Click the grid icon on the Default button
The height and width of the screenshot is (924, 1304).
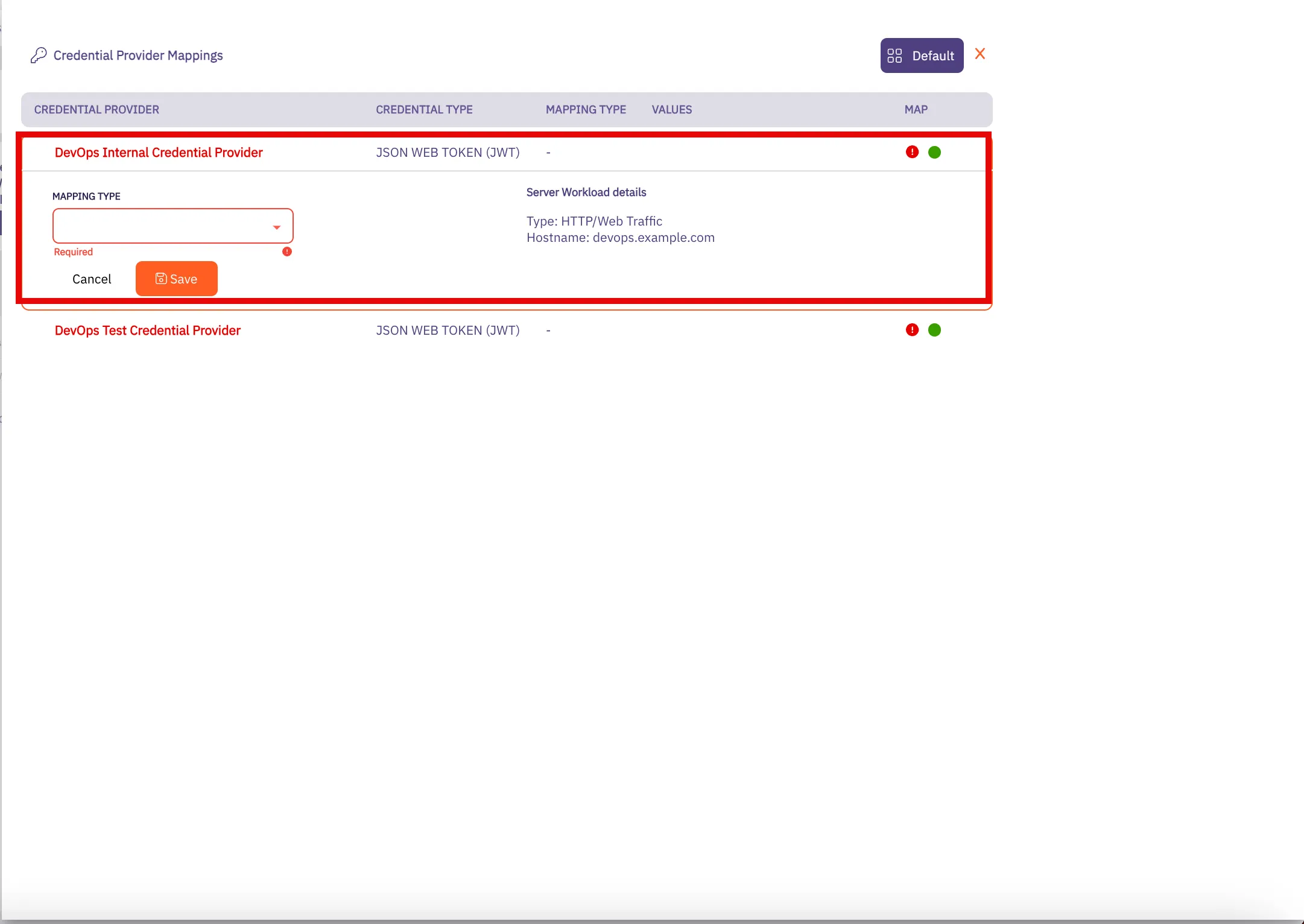(894, 55)
